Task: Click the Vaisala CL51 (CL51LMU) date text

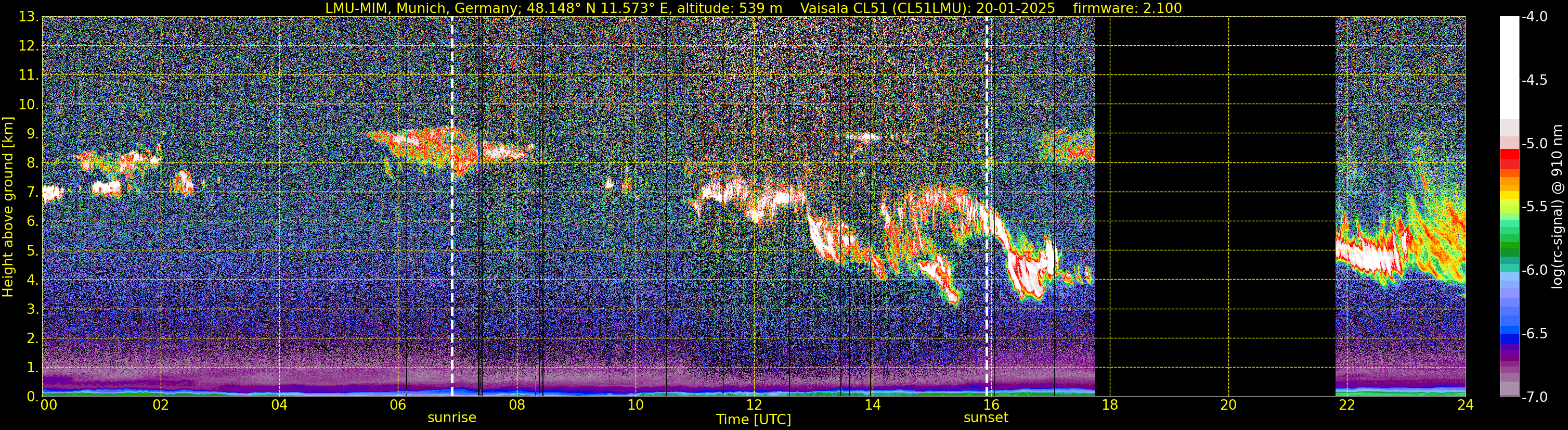Action: (927, 8)
